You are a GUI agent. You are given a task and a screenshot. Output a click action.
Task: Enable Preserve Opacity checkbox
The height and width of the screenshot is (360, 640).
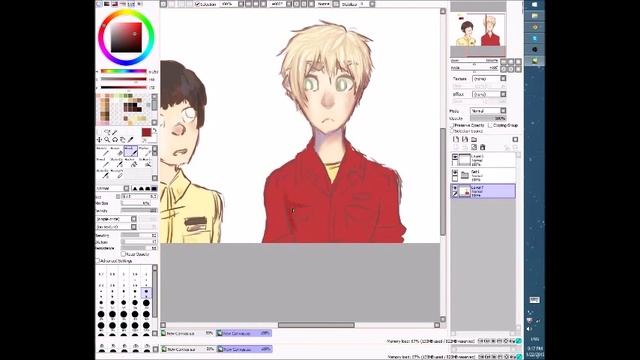tap(452, 125)
